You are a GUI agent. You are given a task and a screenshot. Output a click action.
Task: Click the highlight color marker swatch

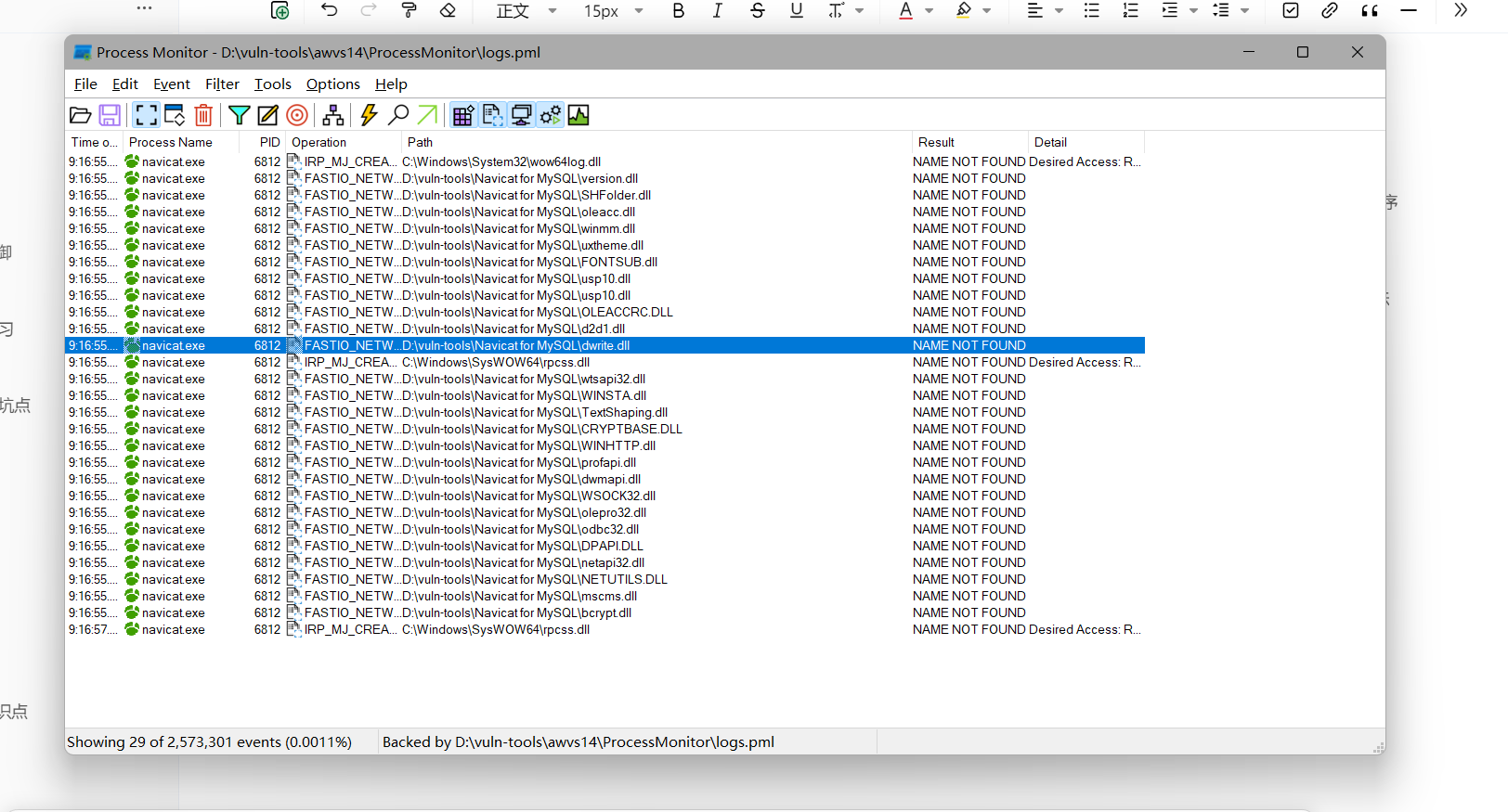(963, 10)
